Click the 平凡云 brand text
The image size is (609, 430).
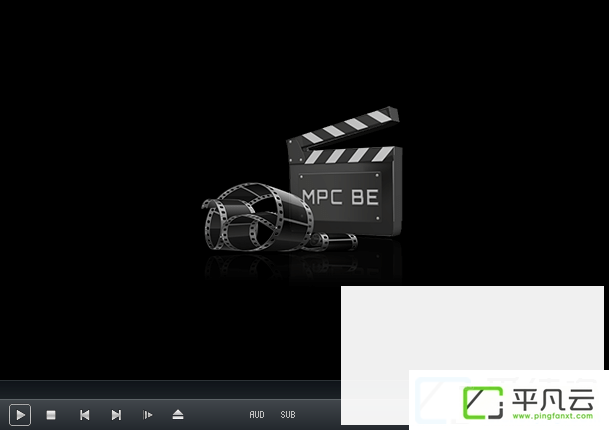[x=553, y=400]
